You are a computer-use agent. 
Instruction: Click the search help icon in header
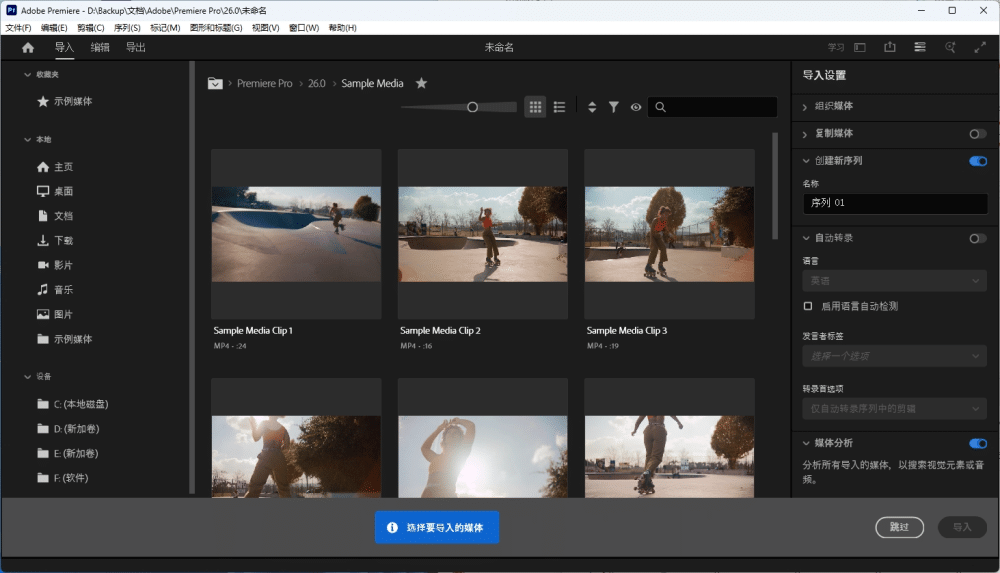coord(950,47)
